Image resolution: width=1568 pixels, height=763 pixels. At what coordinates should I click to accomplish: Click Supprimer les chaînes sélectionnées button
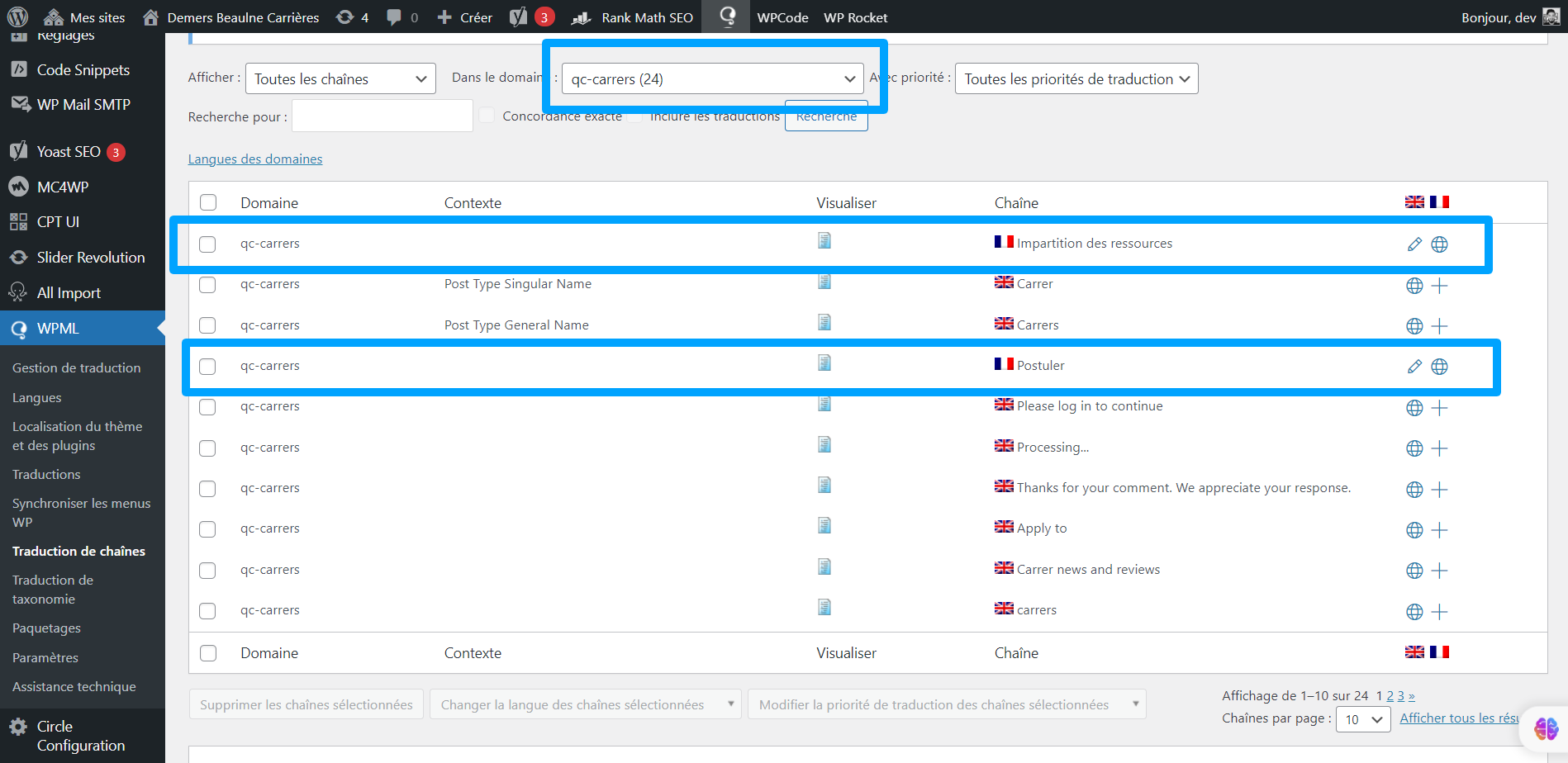[x=306, y=704]
